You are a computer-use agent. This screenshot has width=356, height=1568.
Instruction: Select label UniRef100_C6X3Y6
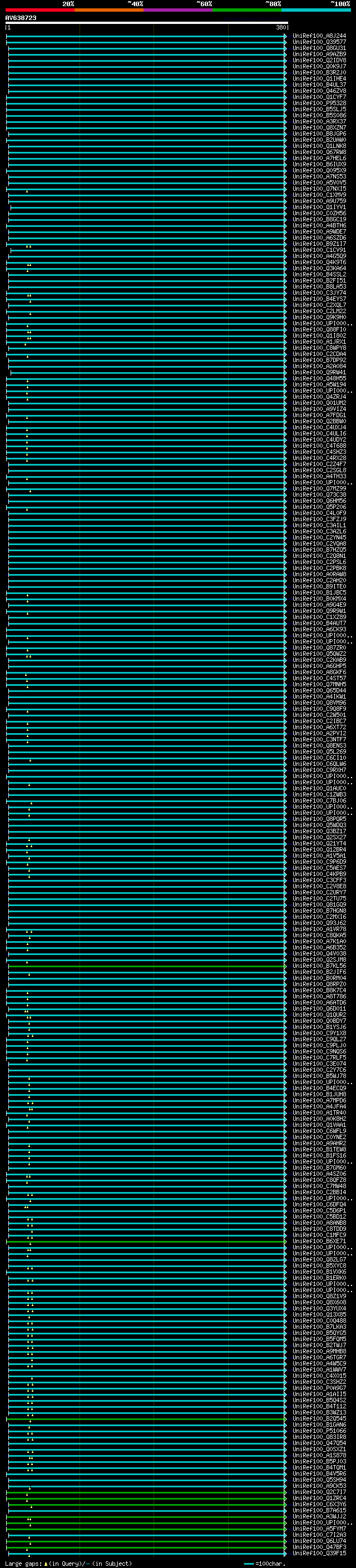319,1504
